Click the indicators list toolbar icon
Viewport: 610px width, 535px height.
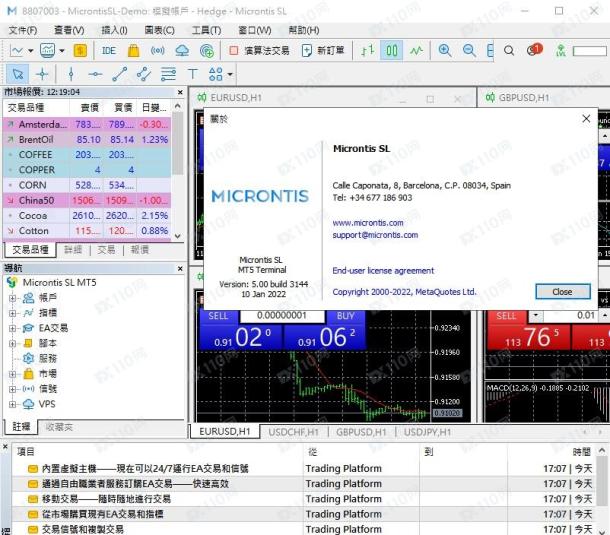[47, 51]
